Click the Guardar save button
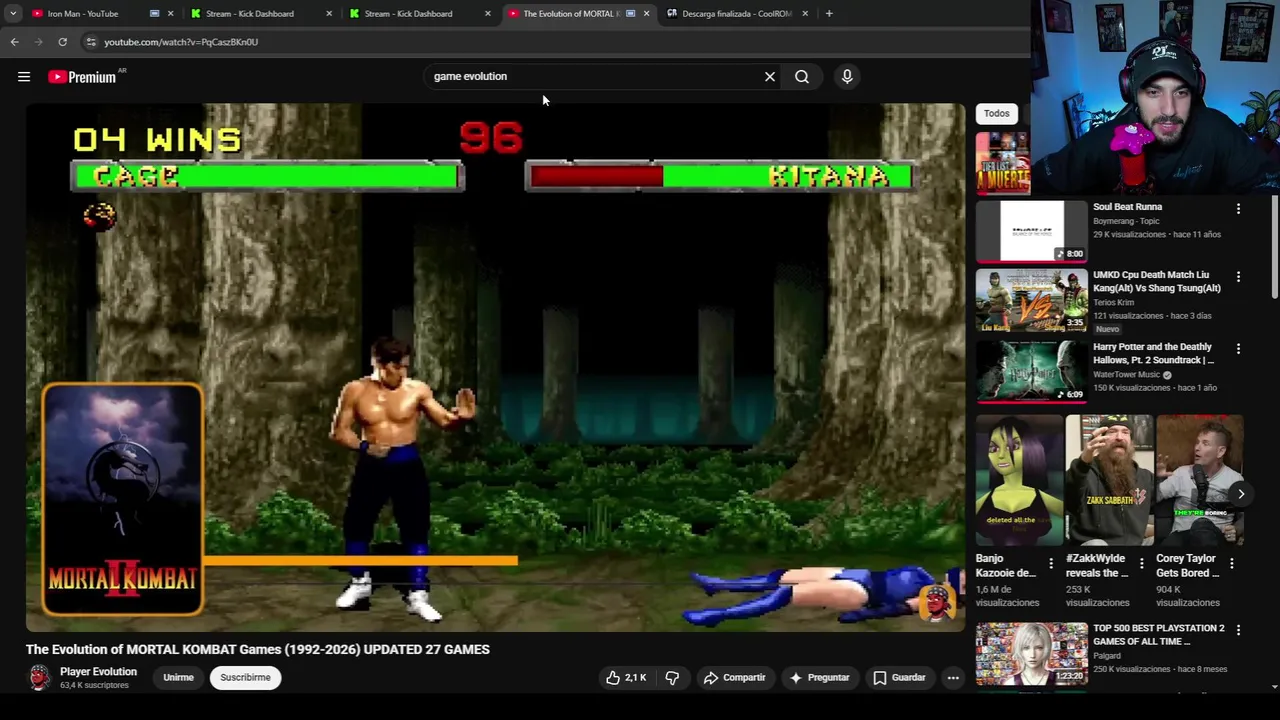The image size is (1280, 720). [x=899, y=678]
